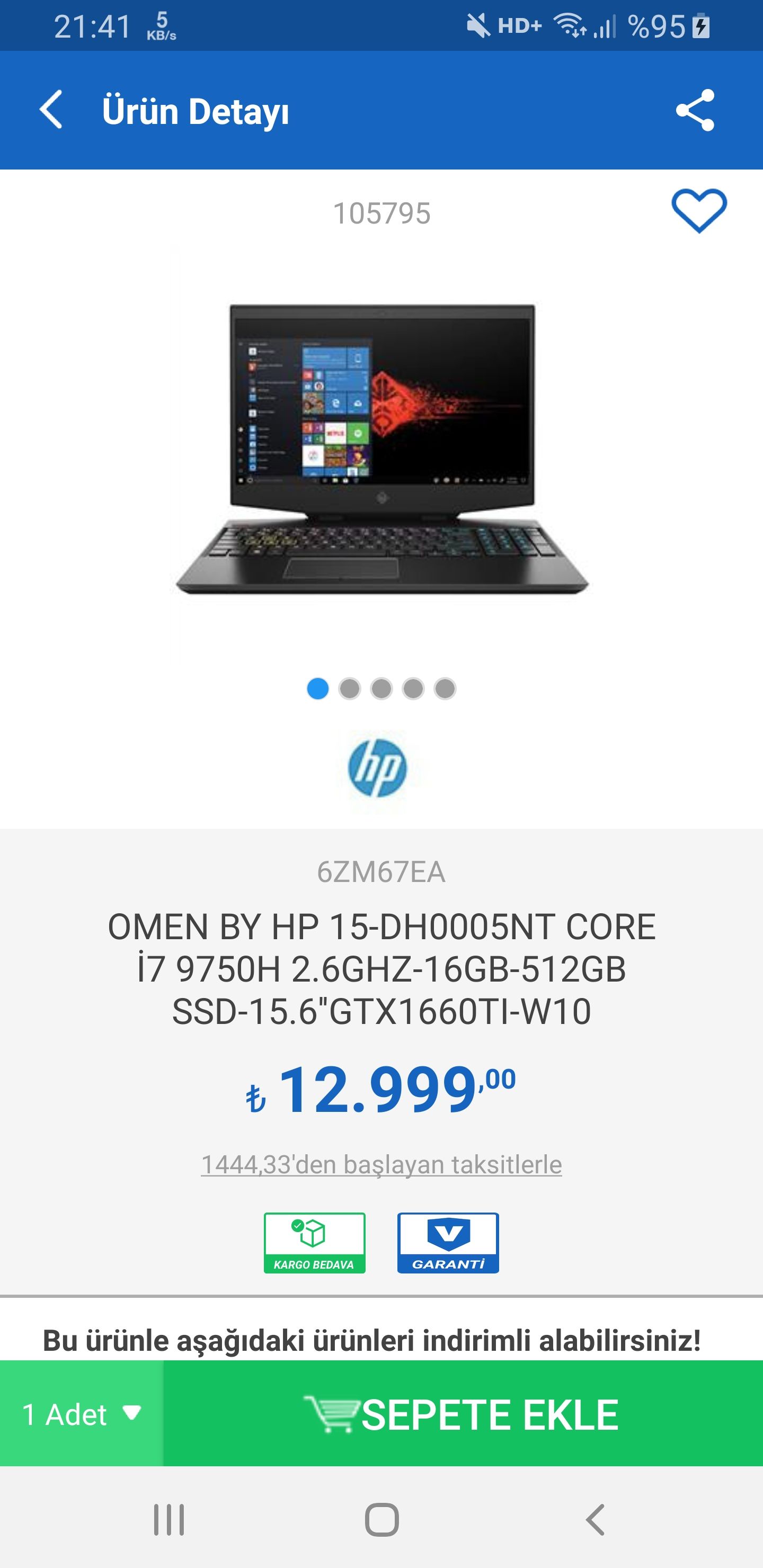Image resolution: width=763 pixels, height=1568 pixels.
Task: Open the HP brand logo
Action: point(378,768)
